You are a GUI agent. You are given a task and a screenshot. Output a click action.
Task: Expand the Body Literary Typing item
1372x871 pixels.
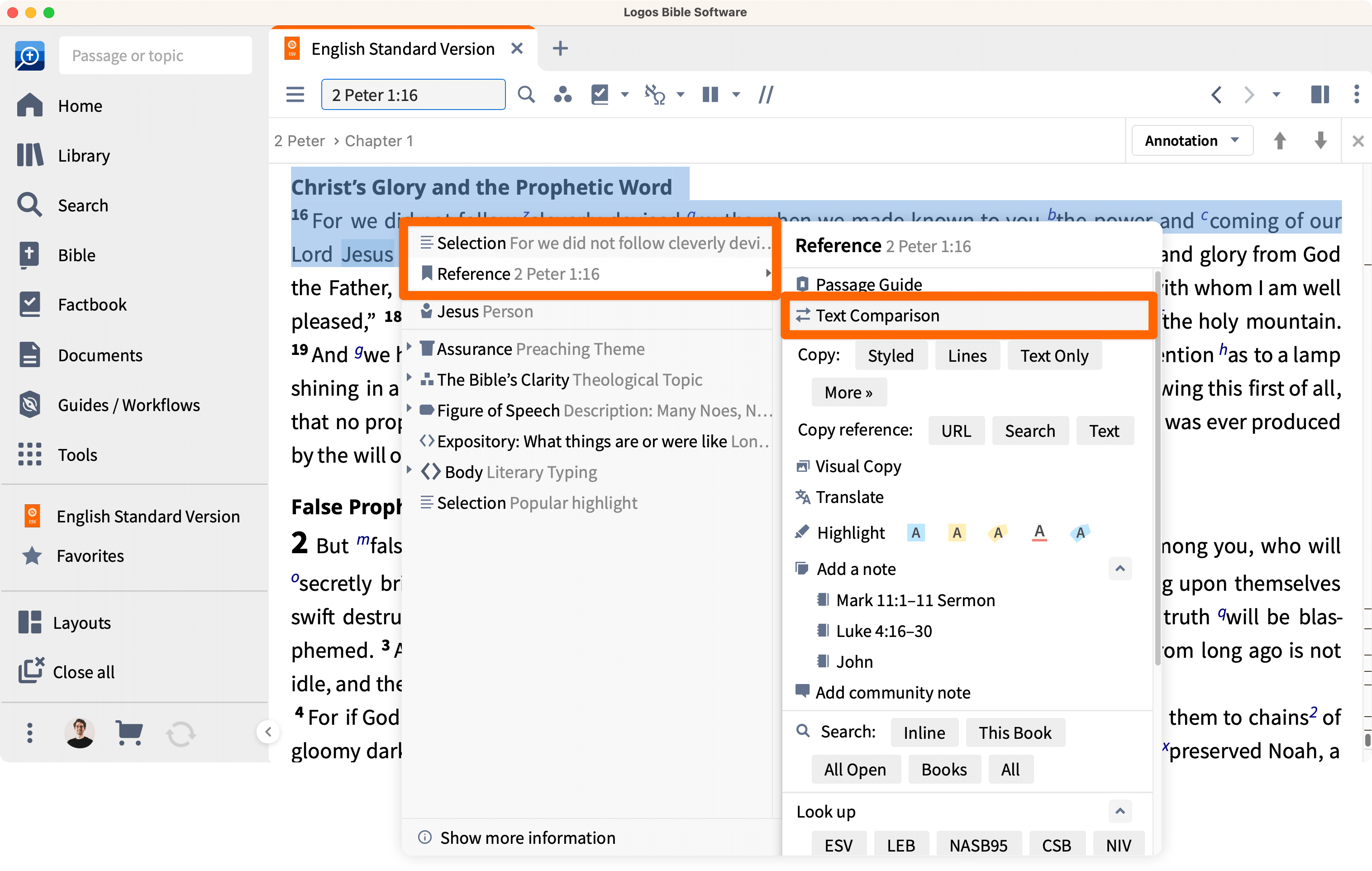click(409, 469)
